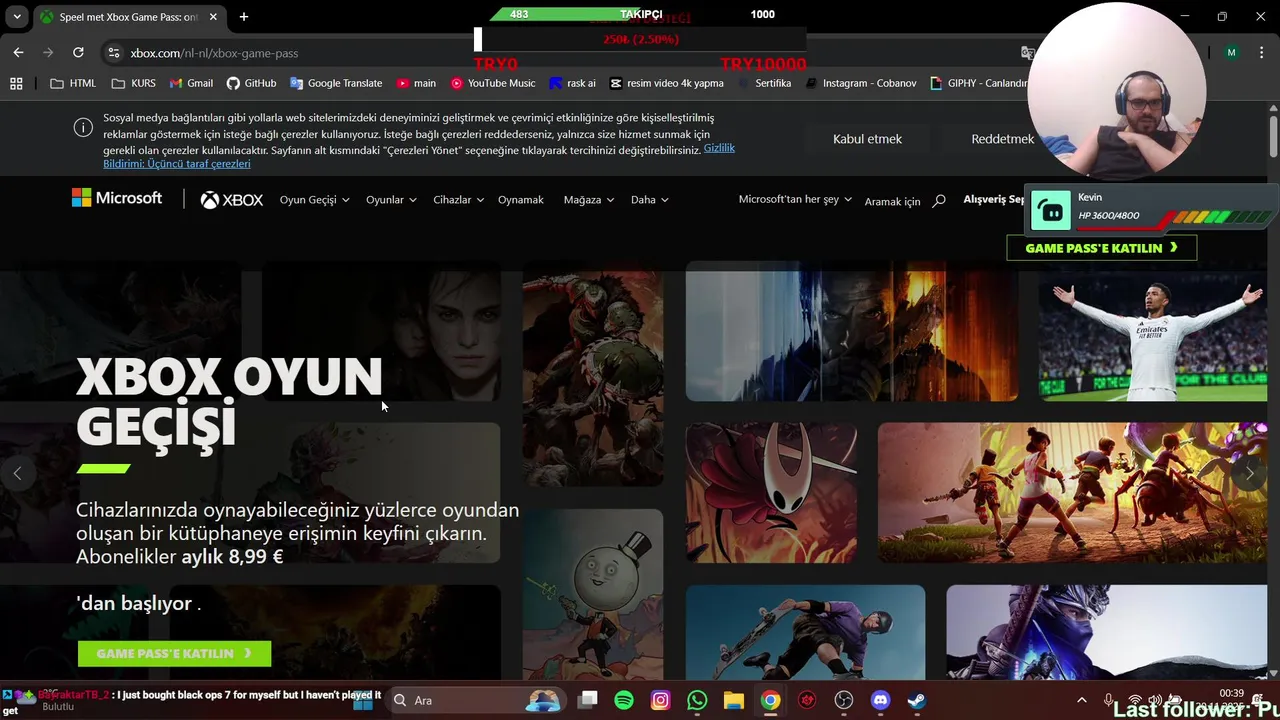1280x720 pixels.
Task: Click the site info icon in the address bar
Action: click(x=113, y=53)
